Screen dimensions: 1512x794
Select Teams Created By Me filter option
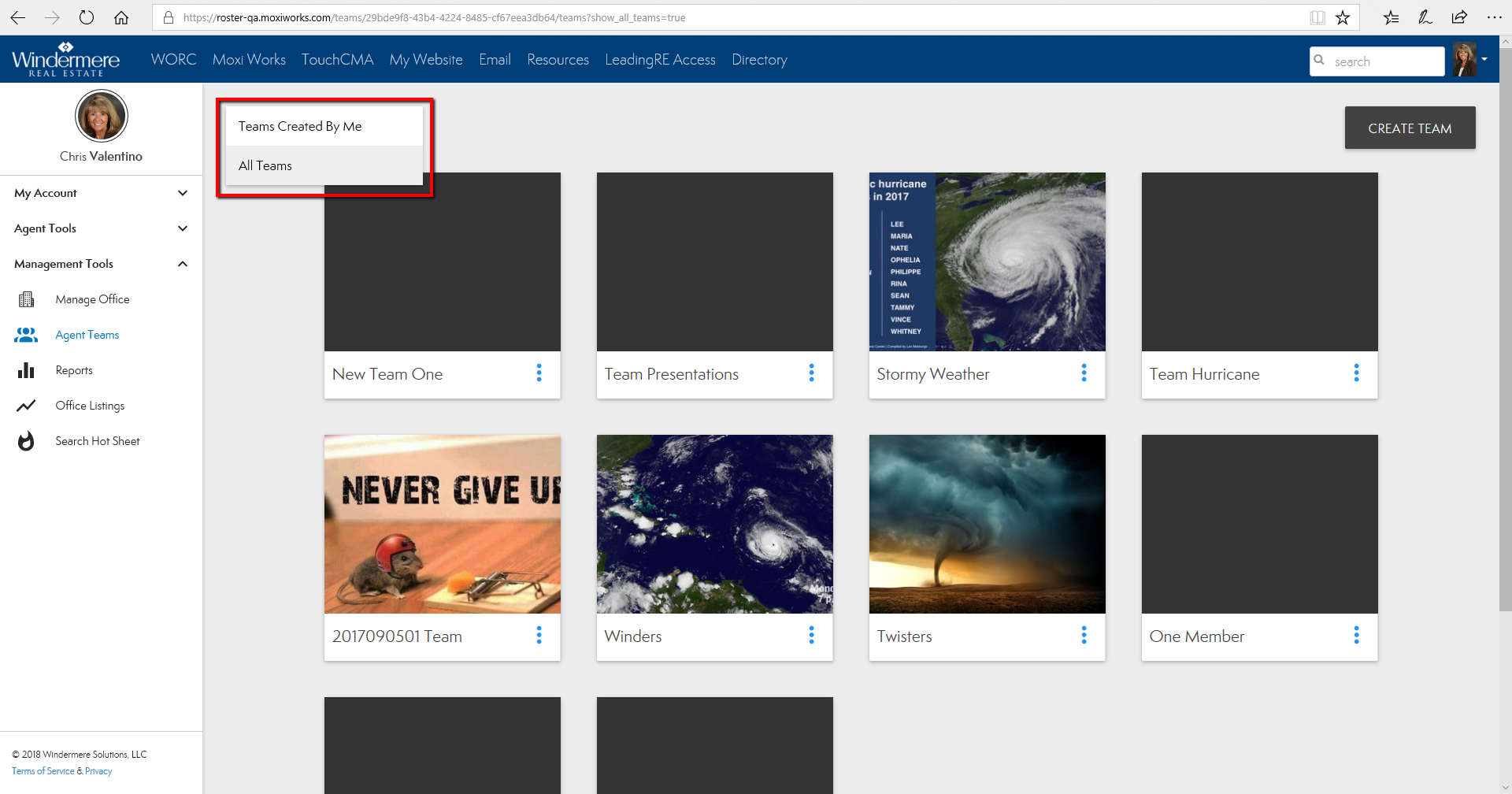(300, 126)
